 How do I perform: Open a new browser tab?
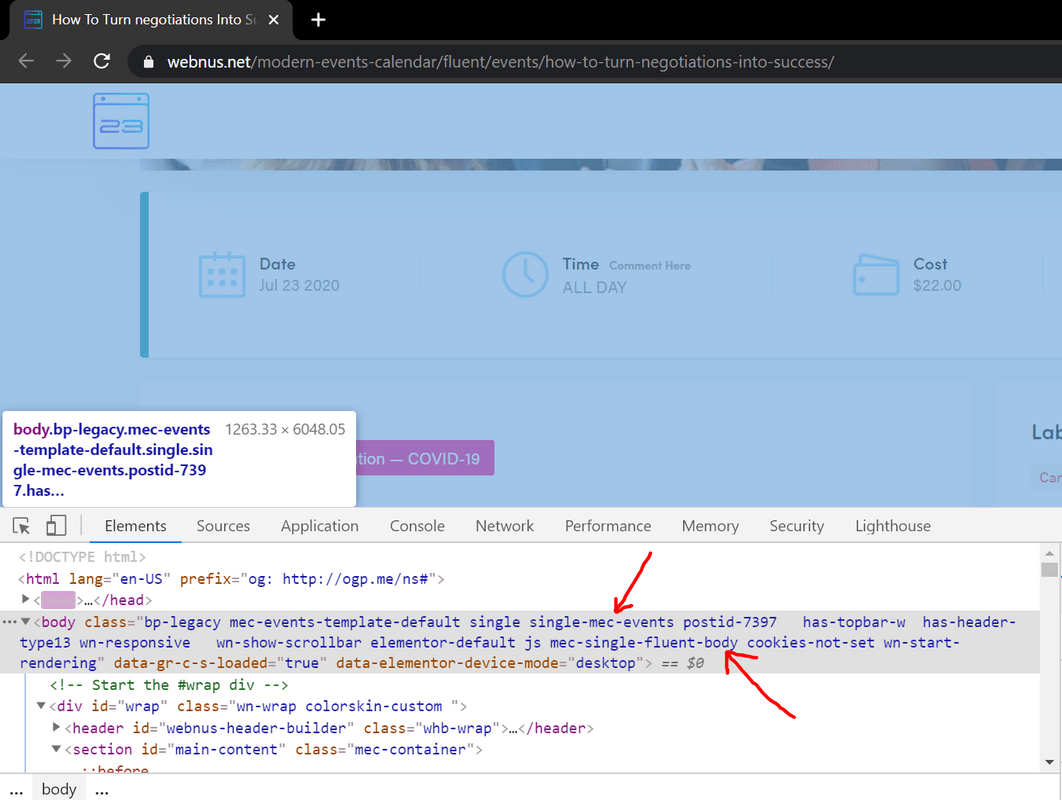[318, 19]
